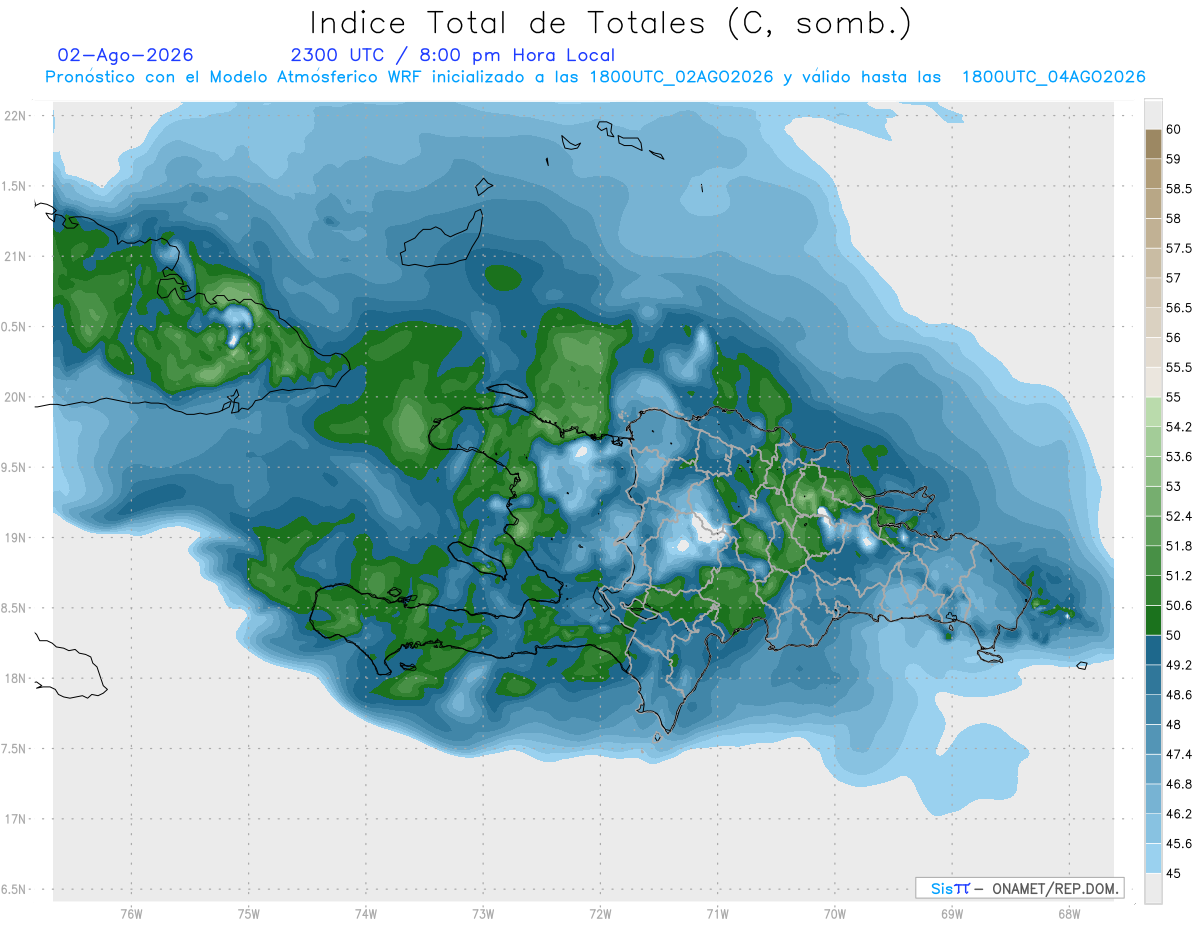
Task: Click the "50" colorbar label
Action: click(x=1174, y=635)
